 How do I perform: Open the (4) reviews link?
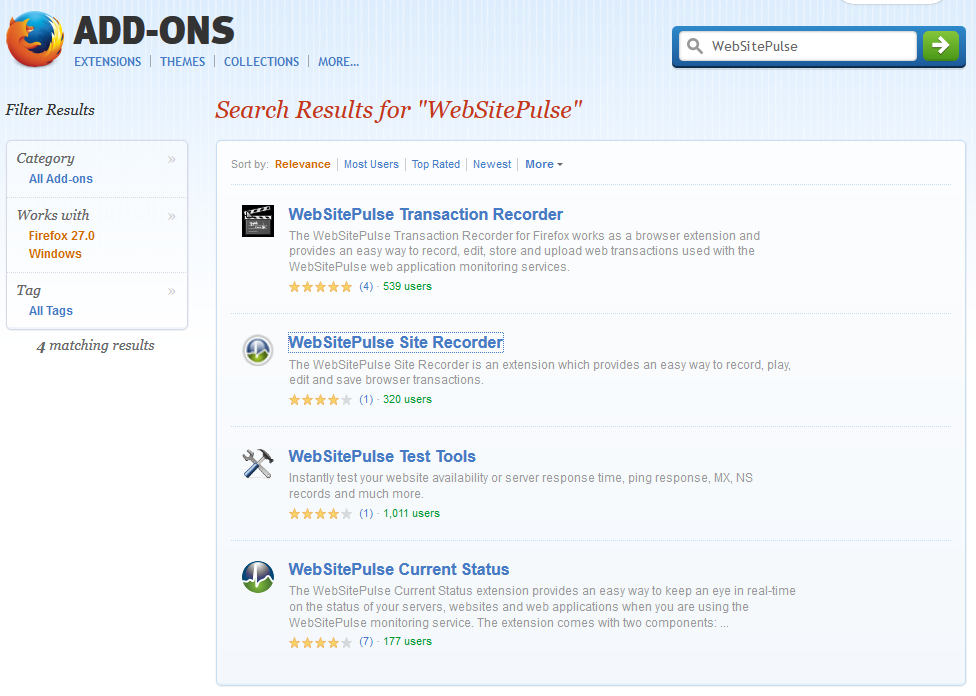[366, 286]
